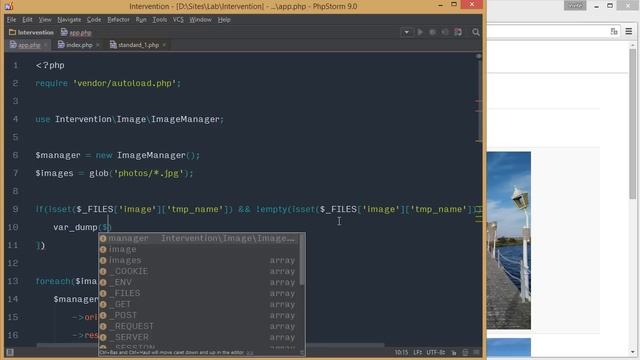640x360 pixels.
Task: Choose the manager completion suggestion
Action: [199, 238]
